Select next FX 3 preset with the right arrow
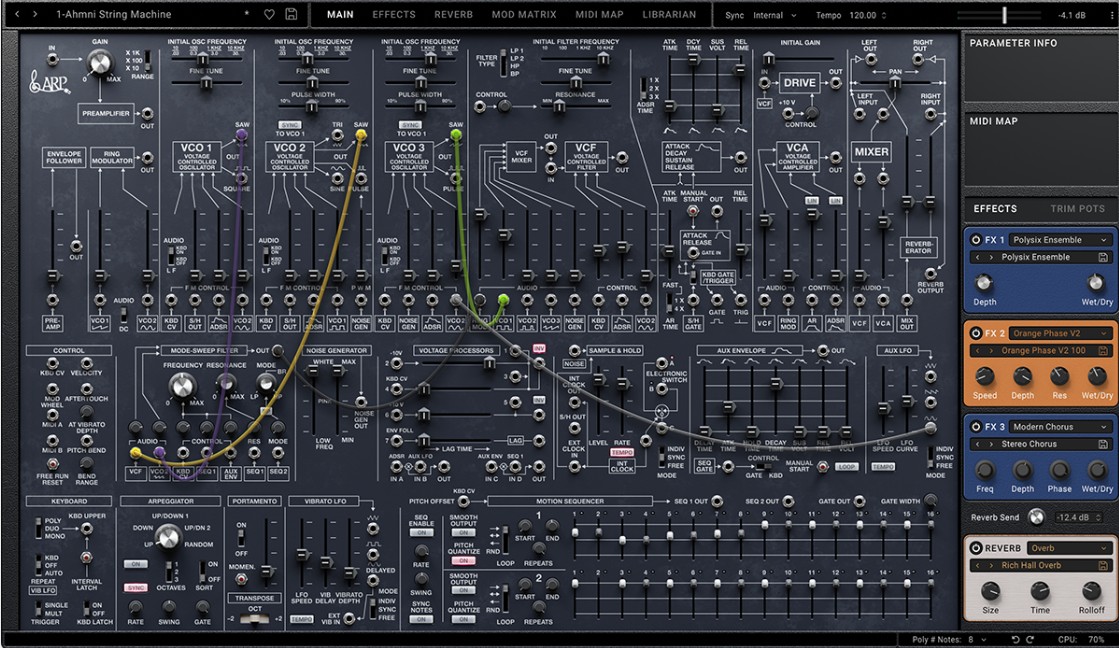Image resolution: width=1119 pixels, height=648 pixels. pos(991,444)
